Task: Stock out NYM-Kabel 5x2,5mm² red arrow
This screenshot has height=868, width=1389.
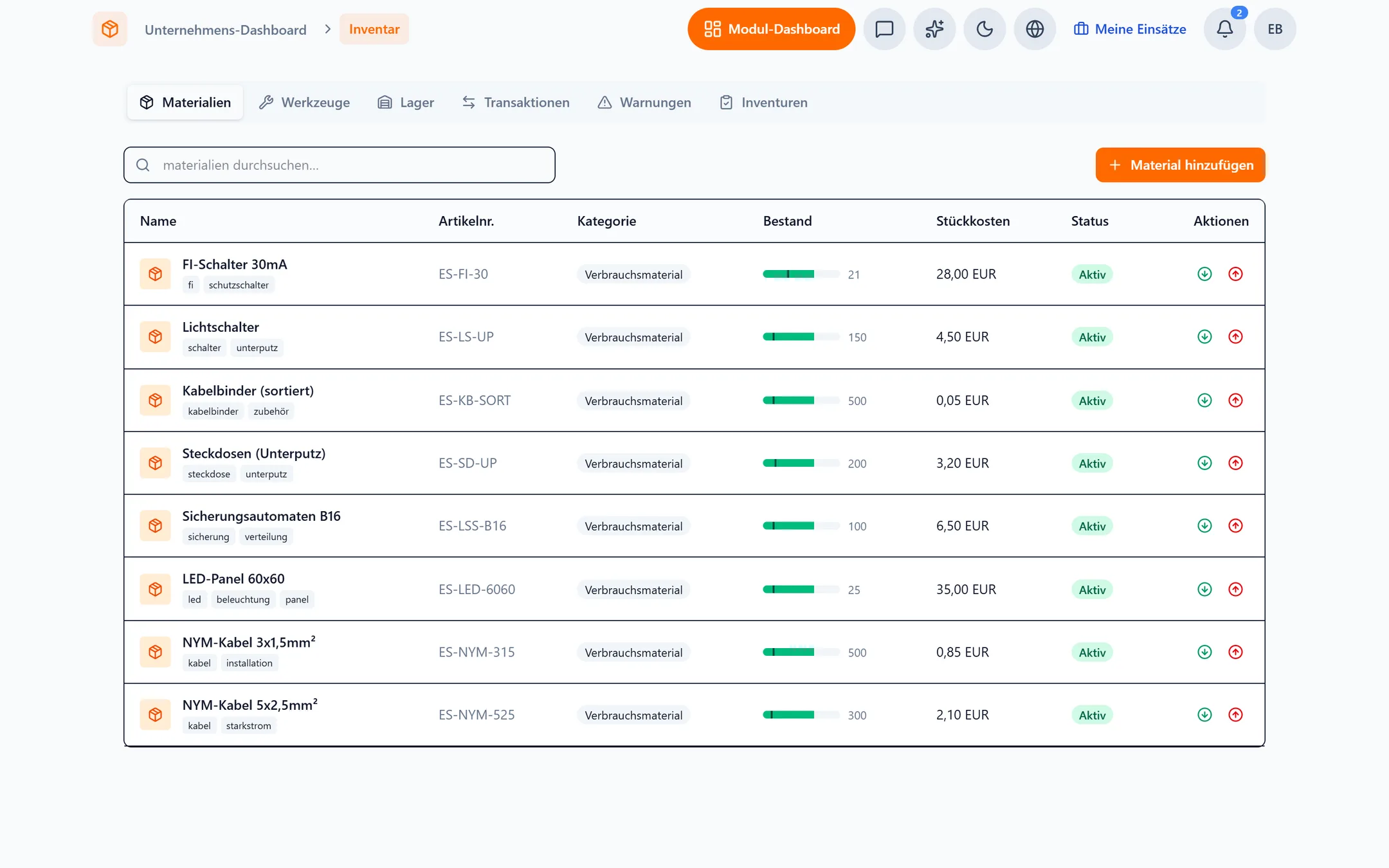Action: click(x=1235, y=715)
